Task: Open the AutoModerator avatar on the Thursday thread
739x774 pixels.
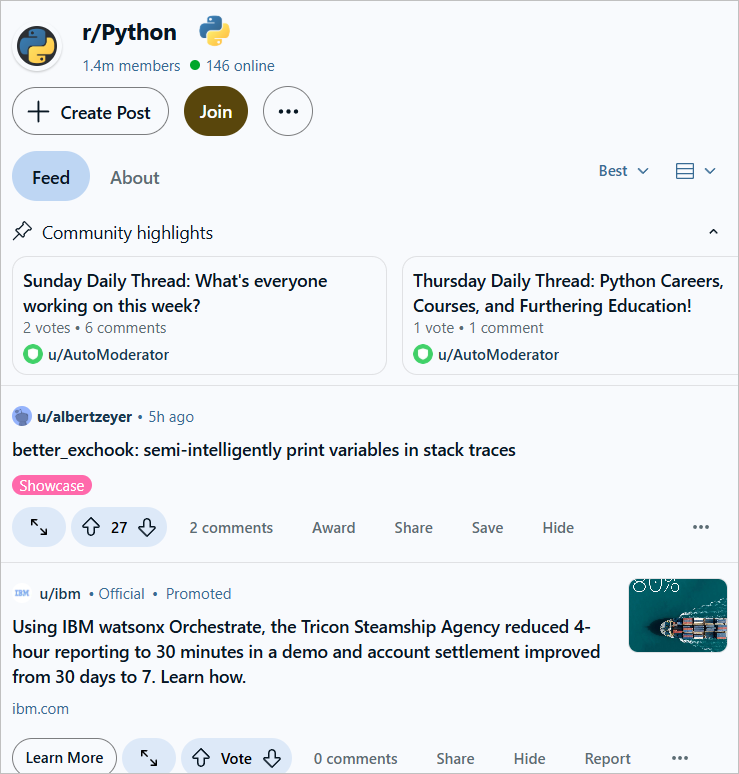Action: point(423,354)
